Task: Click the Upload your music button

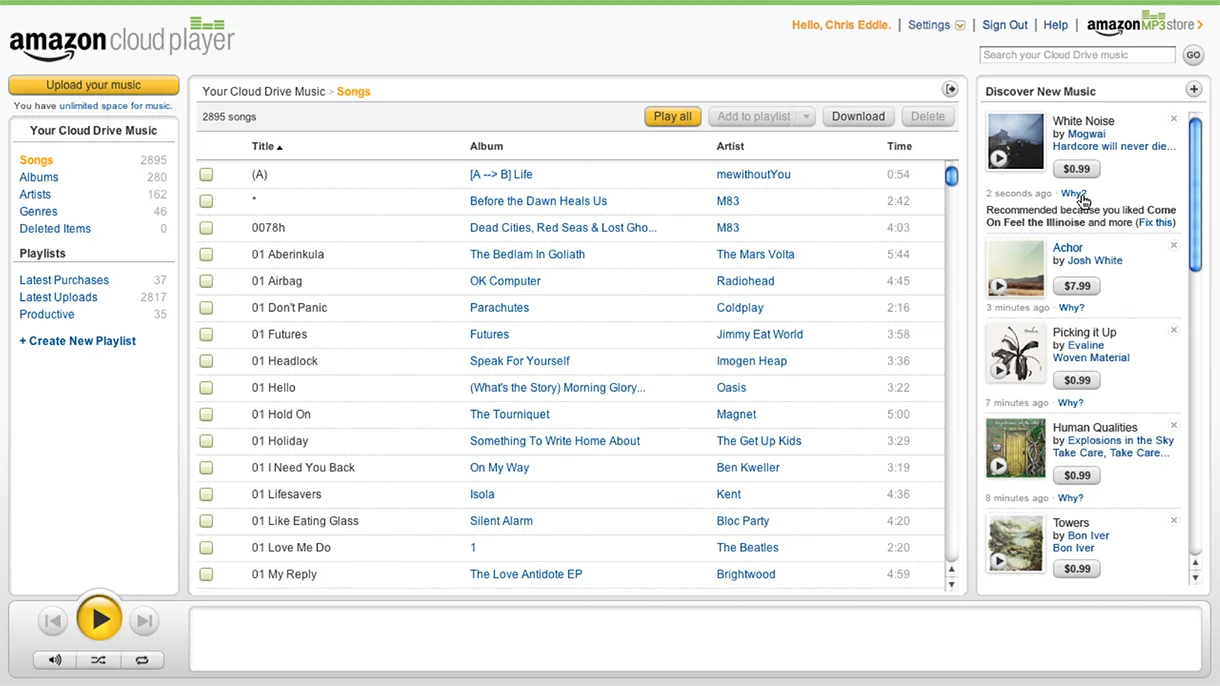Action: point(94,85)
